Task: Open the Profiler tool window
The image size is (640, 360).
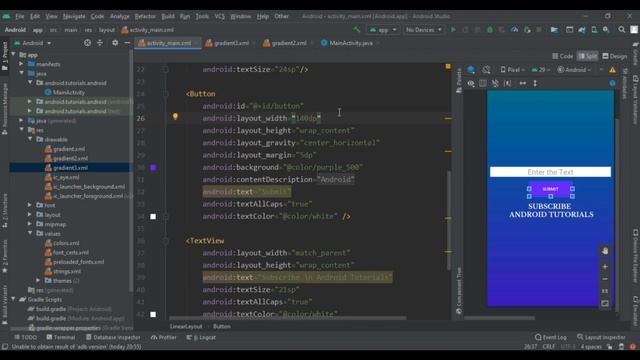Action: [164, 338]
